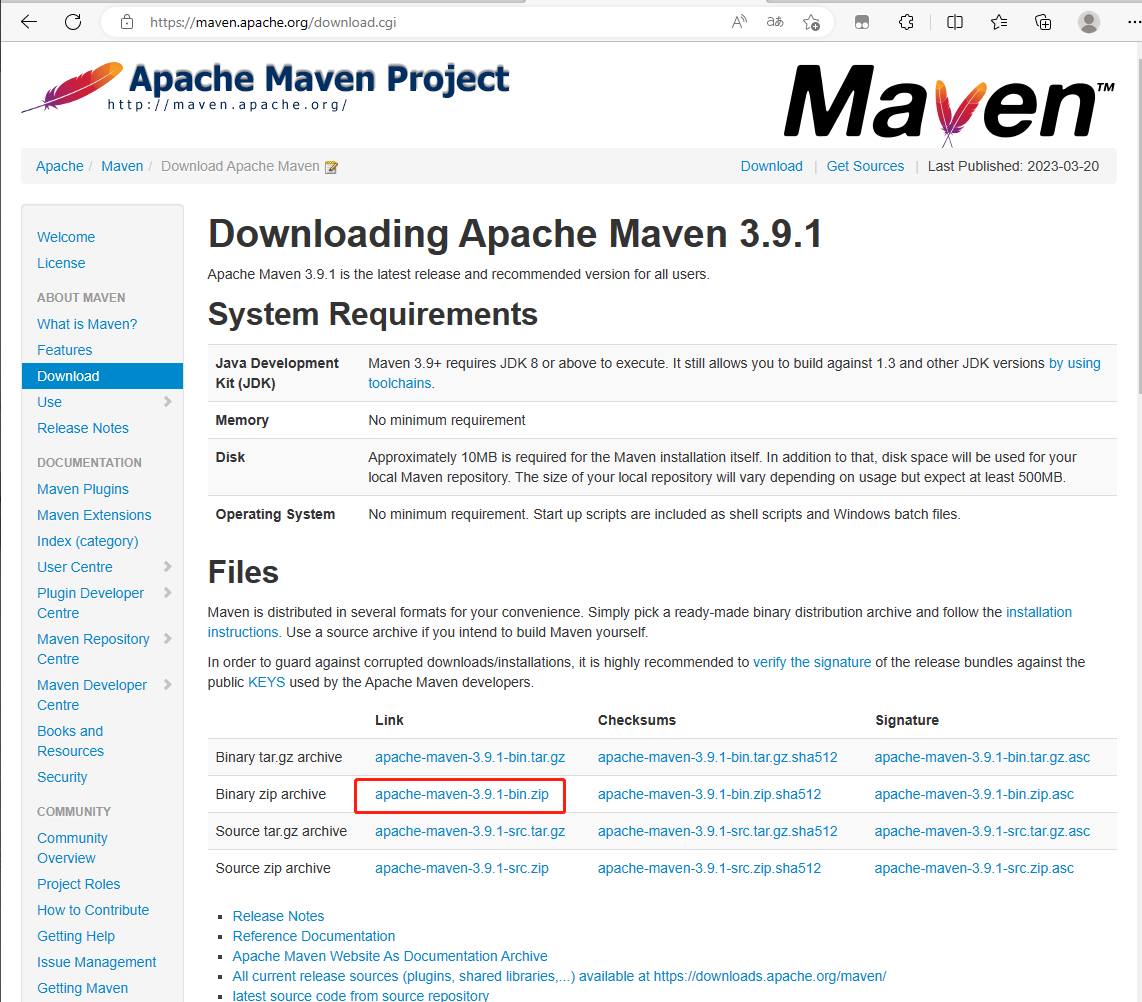This screenshot has width=1142, height=1002.
Task: Open Read Aloud icon in address bar
Action: point(739,22)
